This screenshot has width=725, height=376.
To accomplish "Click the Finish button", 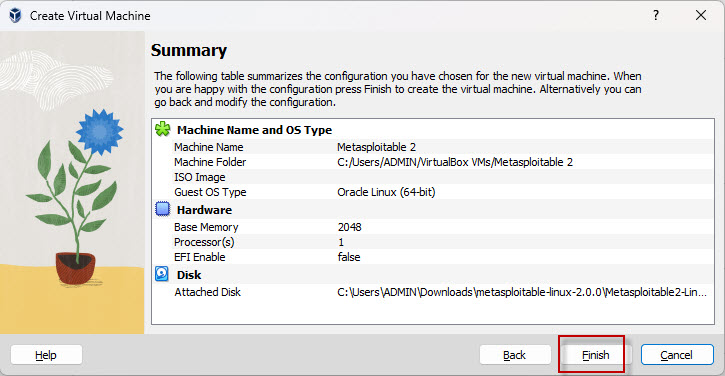I will click(596, 355).
